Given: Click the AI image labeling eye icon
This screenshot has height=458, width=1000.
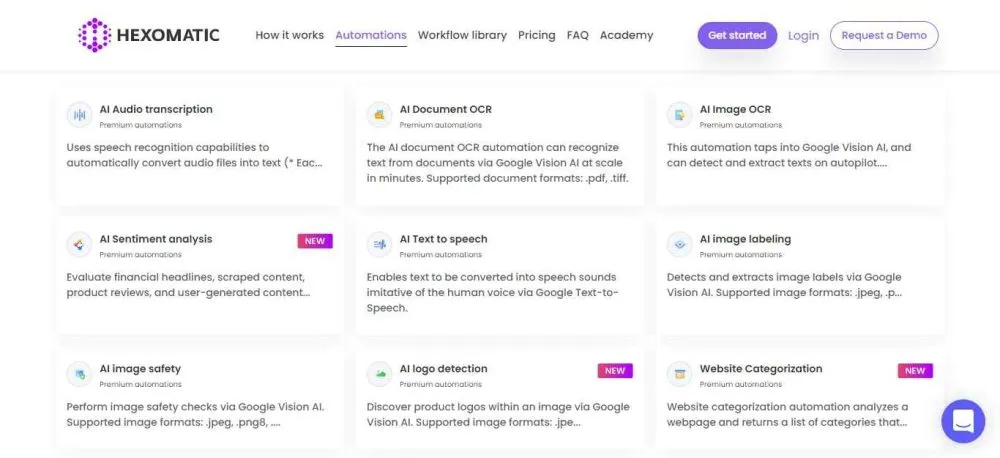Looking at the screenshot, I should (679, 245).
